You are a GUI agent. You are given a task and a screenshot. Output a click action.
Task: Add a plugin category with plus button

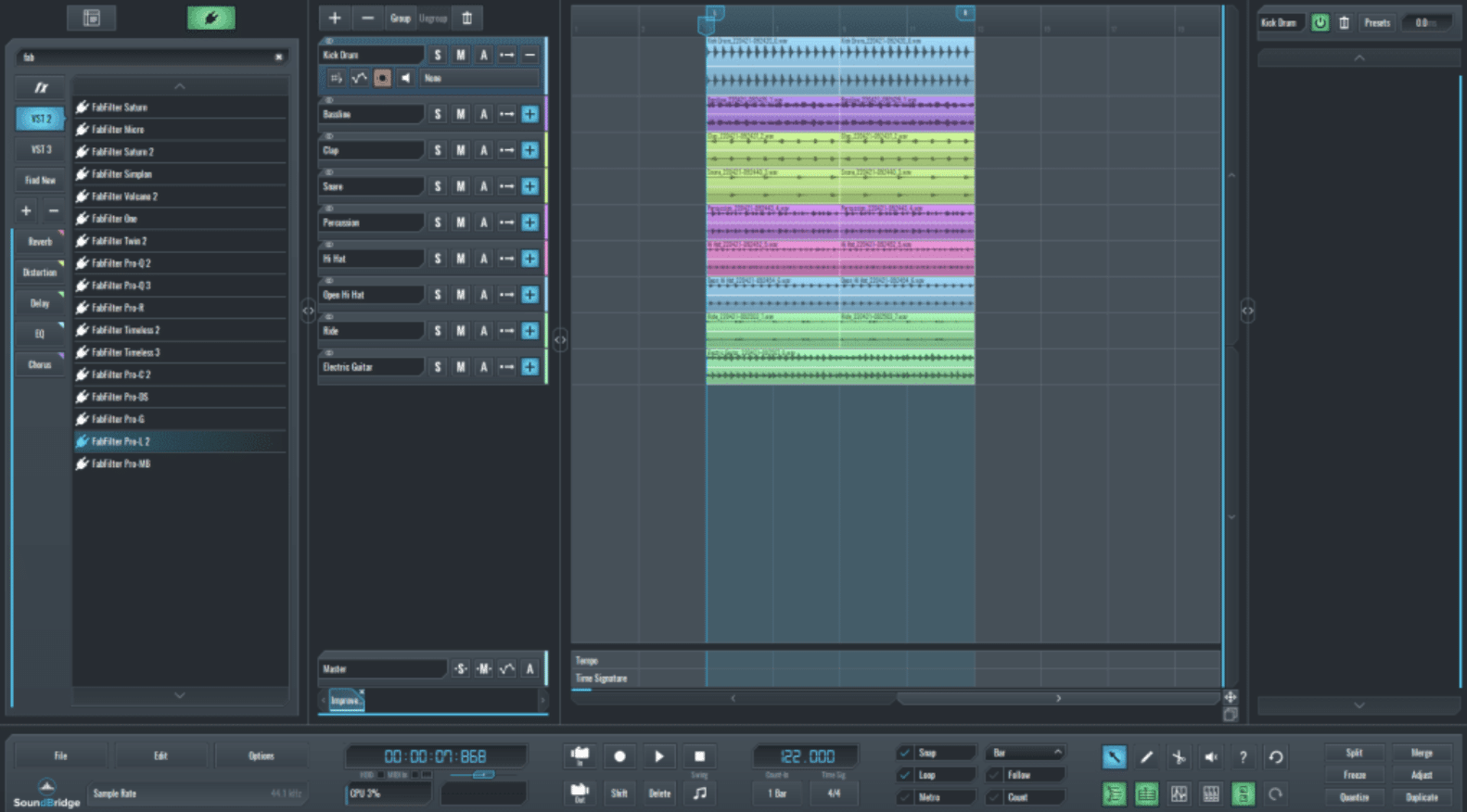click(x=26, y=211)
